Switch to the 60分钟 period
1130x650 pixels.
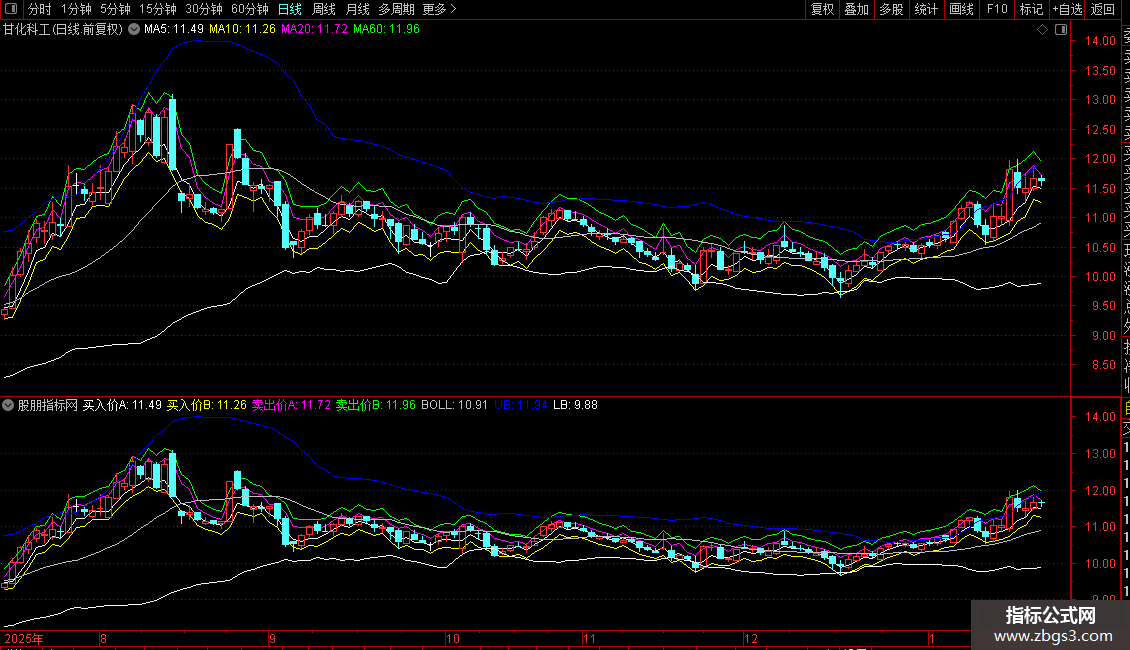(250, 9)
